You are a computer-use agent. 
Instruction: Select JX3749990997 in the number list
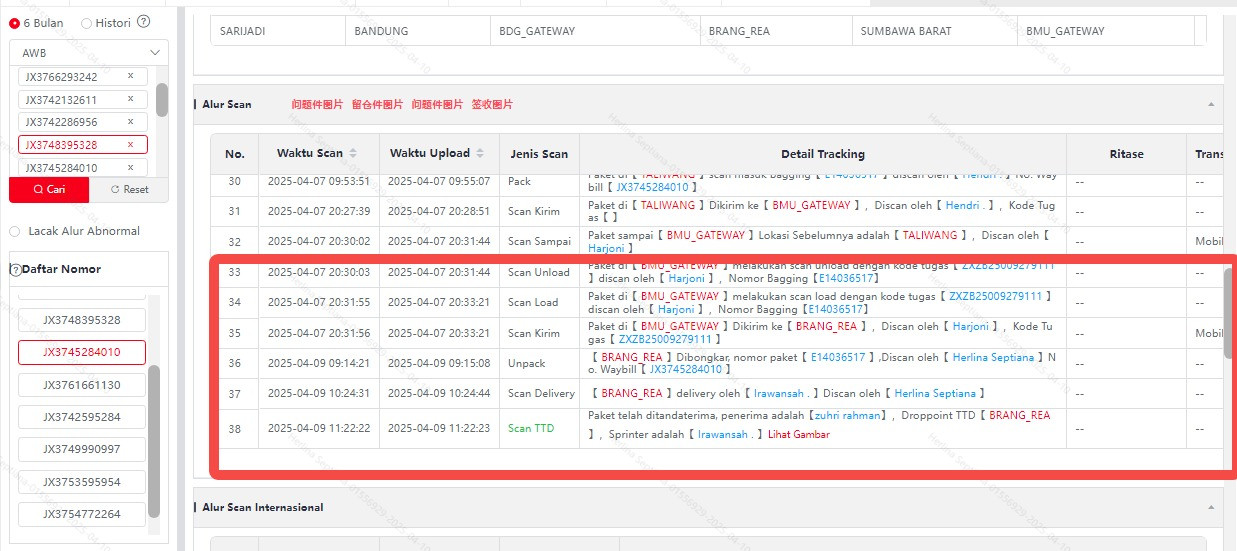tap(82, 449)
